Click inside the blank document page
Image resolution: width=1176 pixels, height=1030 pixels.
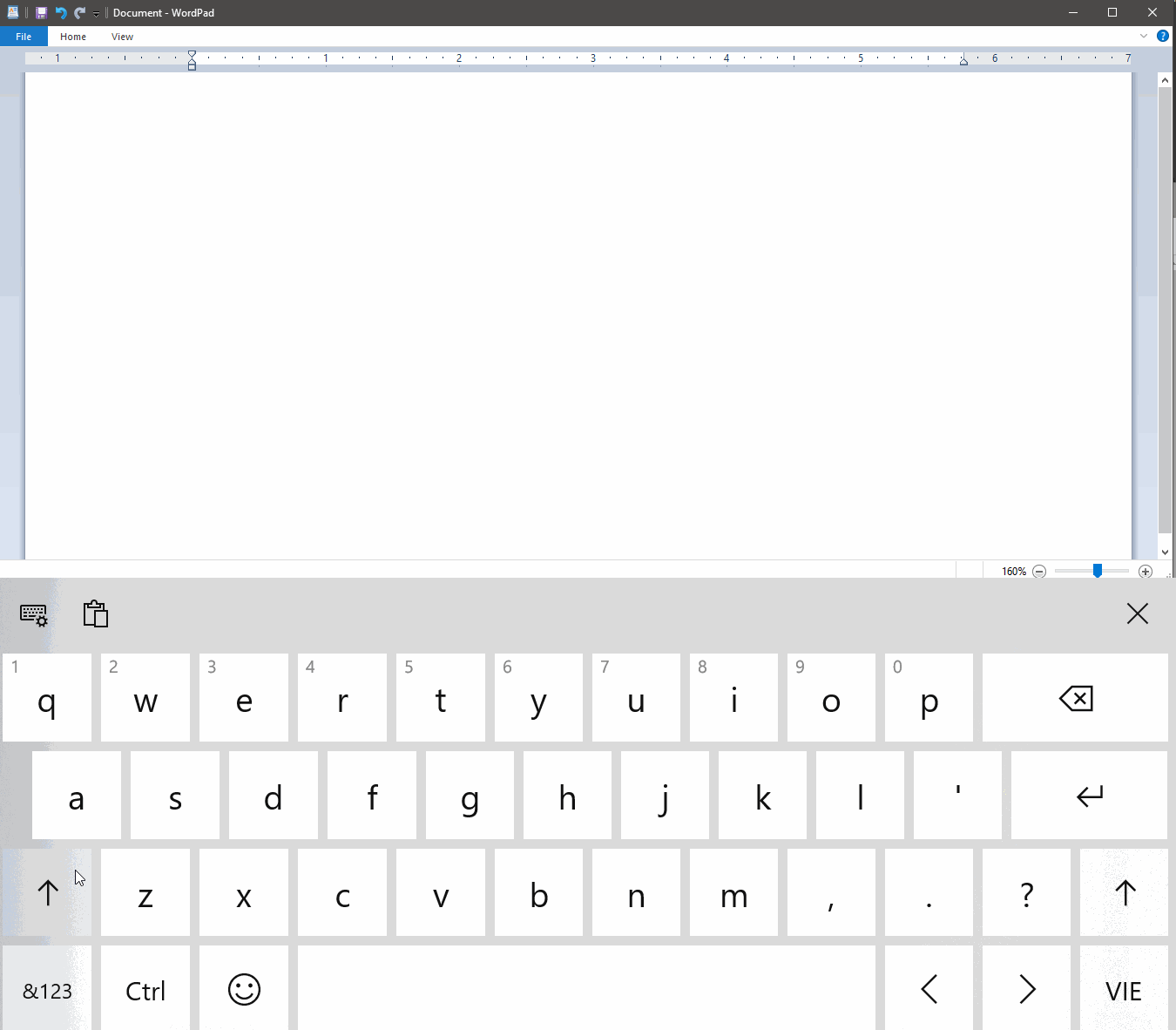578,315
